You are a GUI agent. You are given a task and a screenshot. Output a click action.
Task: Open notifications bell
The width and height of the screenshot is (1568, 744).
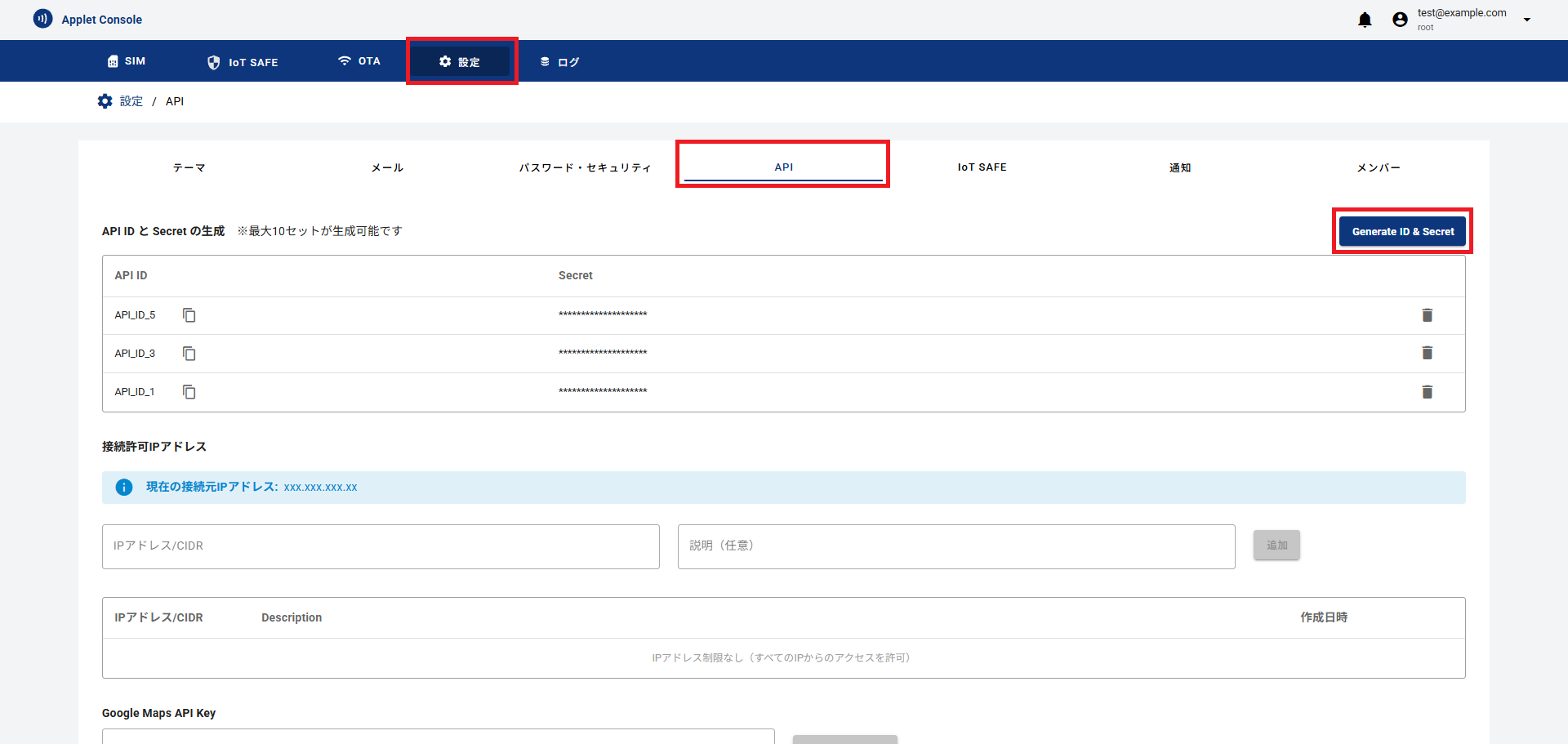point(1365,20)
